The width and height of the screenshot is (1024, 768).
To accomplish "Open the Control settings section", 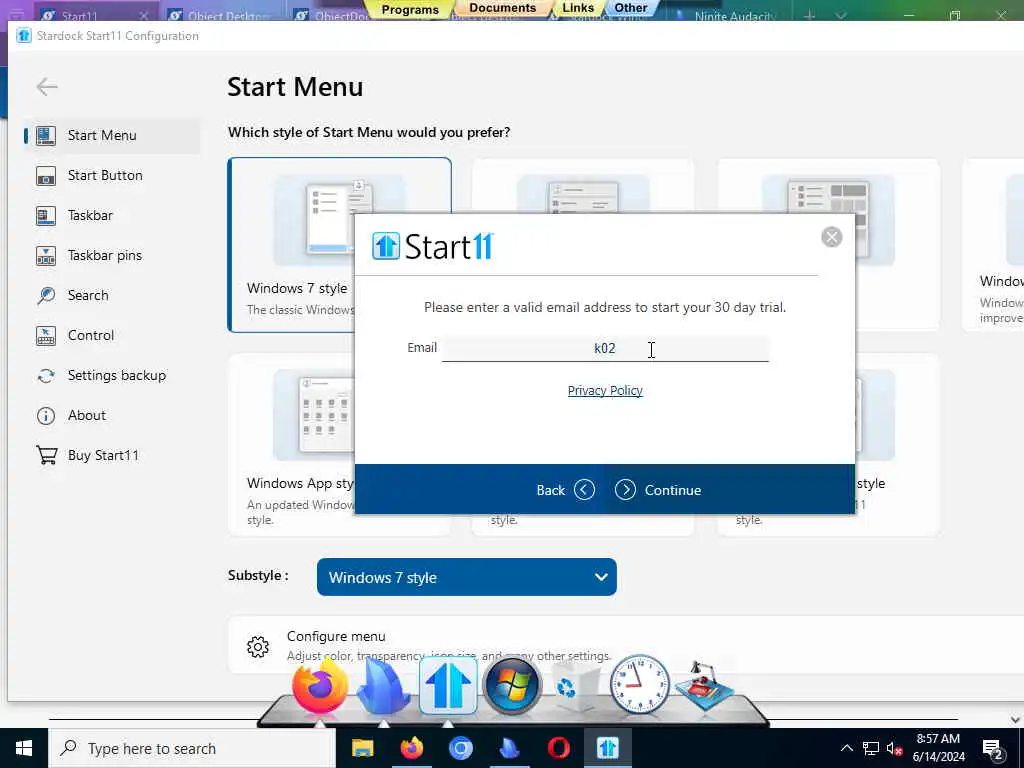I will pyautogui.click(x=112, y=335).
